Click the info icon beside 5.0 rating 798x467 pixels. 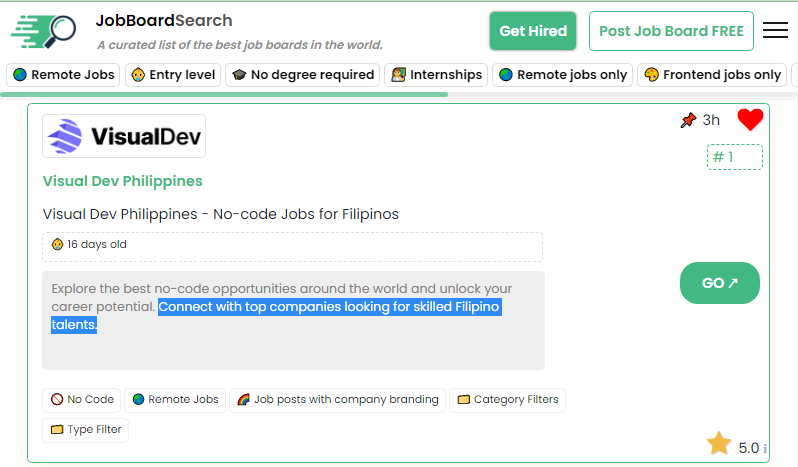coord(764,449)
